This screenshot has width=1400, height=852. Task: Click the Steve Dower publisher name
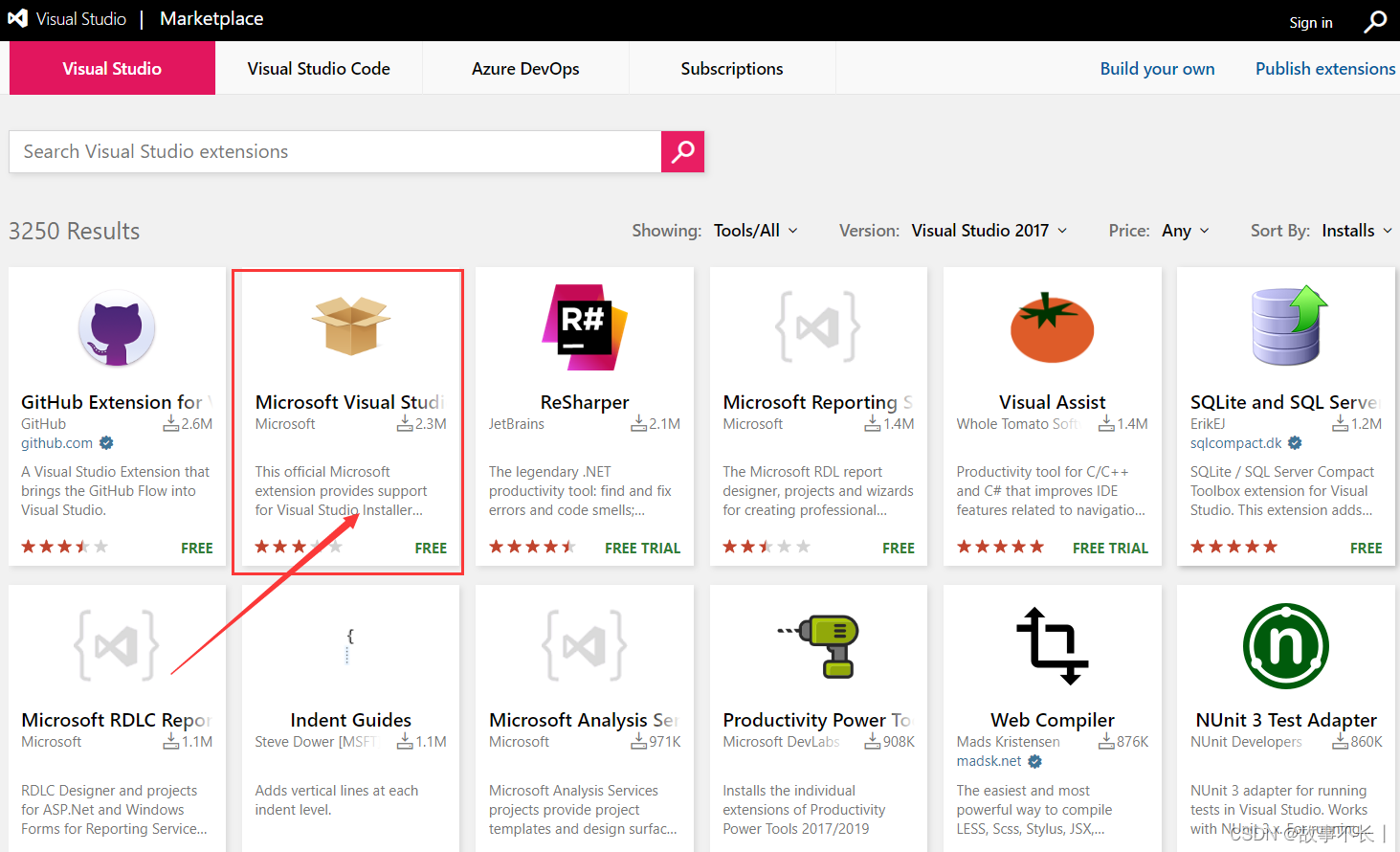(316, 742)
